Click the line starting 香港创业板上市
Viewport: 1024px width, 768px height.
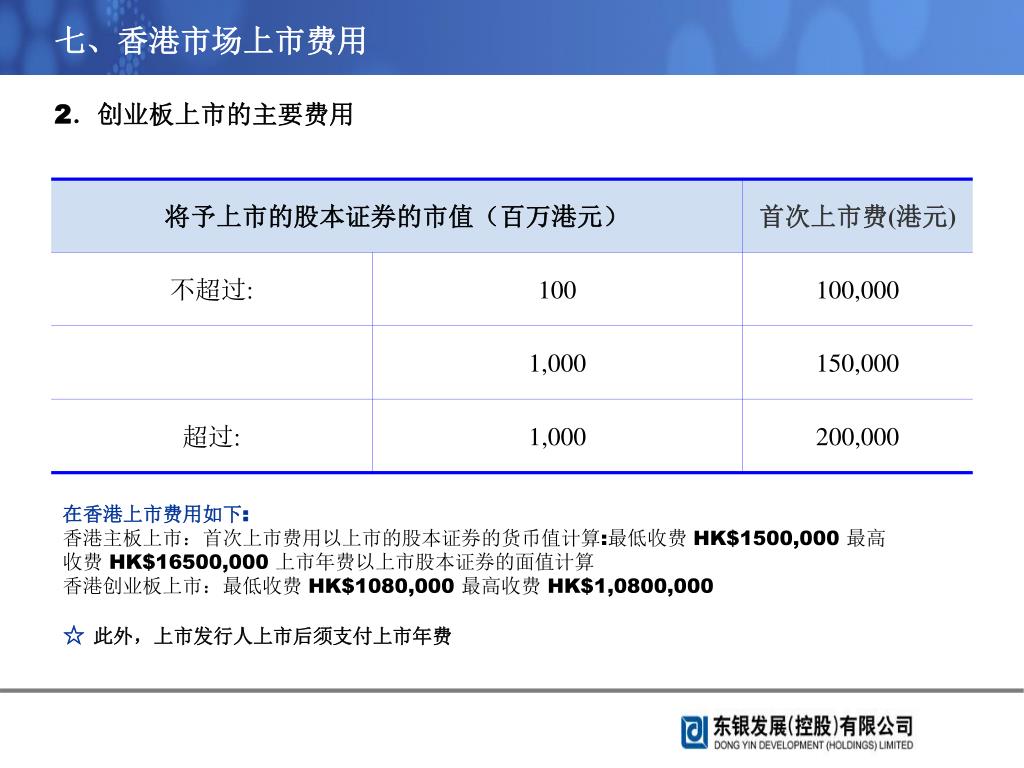pyautogui.click(x=388, y=586)
